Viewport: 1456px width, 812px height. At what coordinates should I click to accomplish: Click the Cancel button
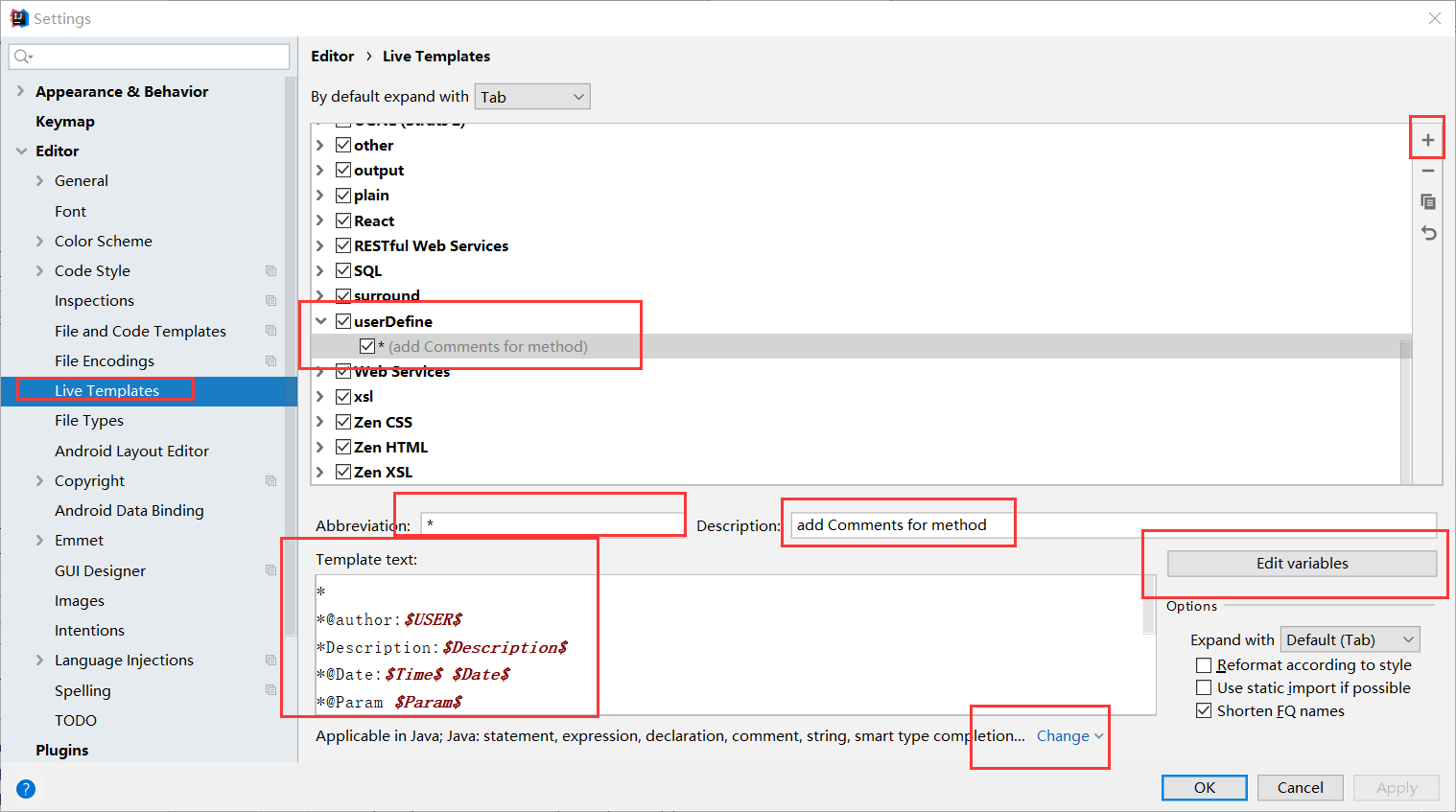(x=1301, y=788)
